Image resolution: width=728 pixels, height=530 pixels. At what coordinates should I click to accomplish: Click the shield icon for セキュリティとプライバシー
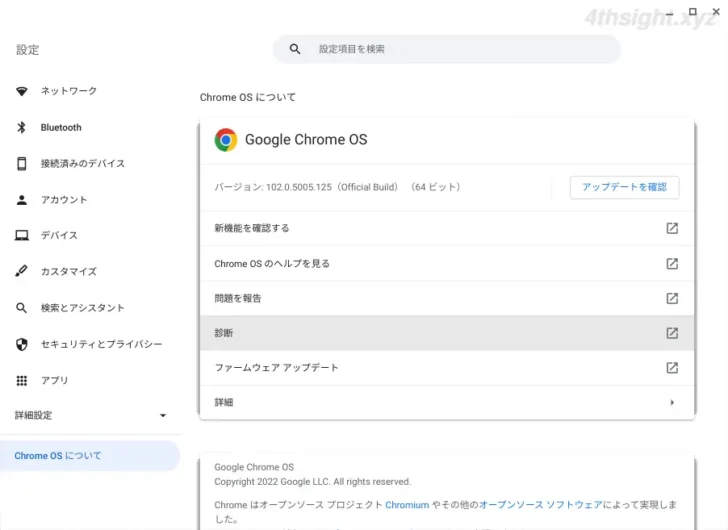[x=21, y=344]
